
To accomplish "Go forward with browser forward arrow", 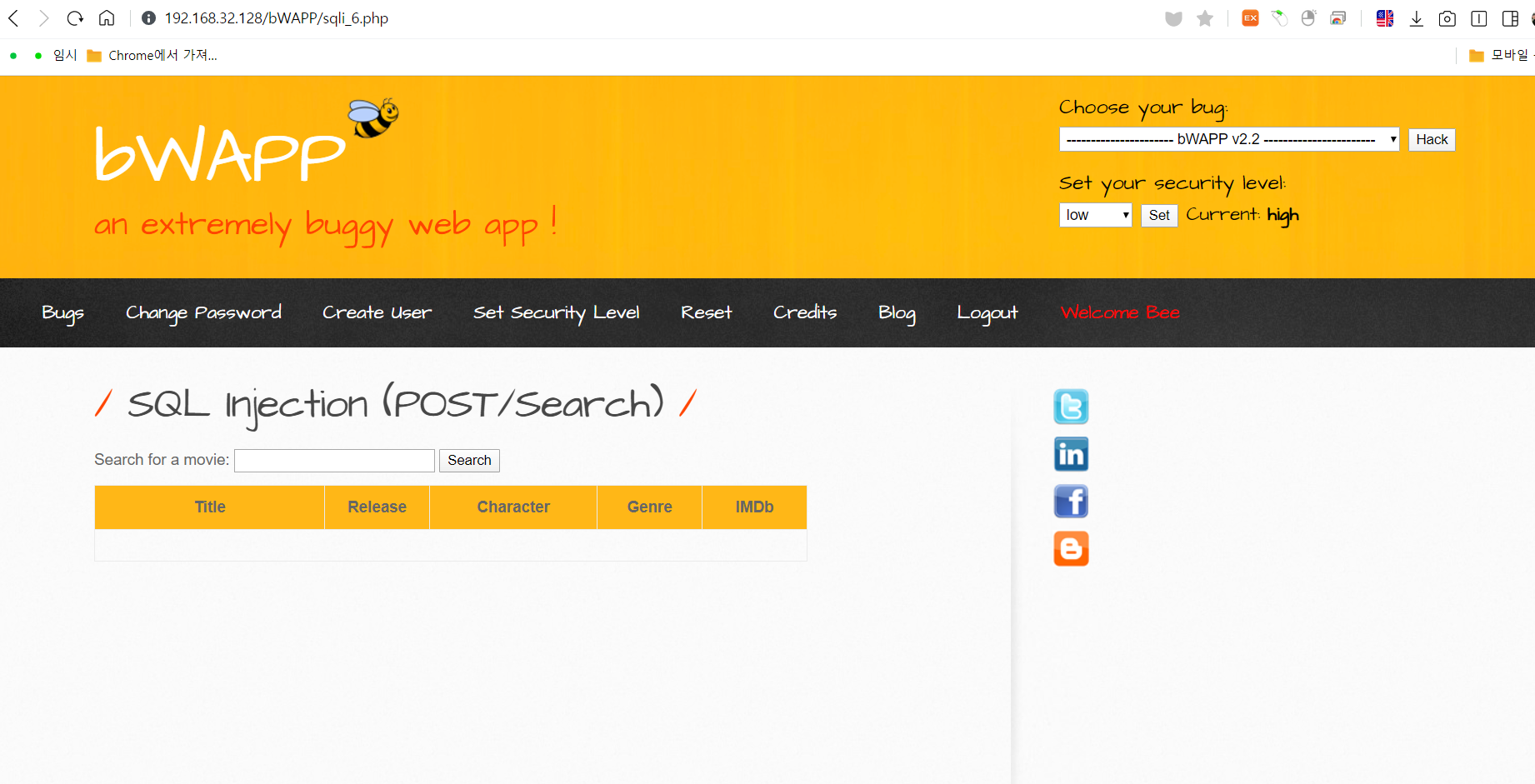I will click(x=43, y=18).
